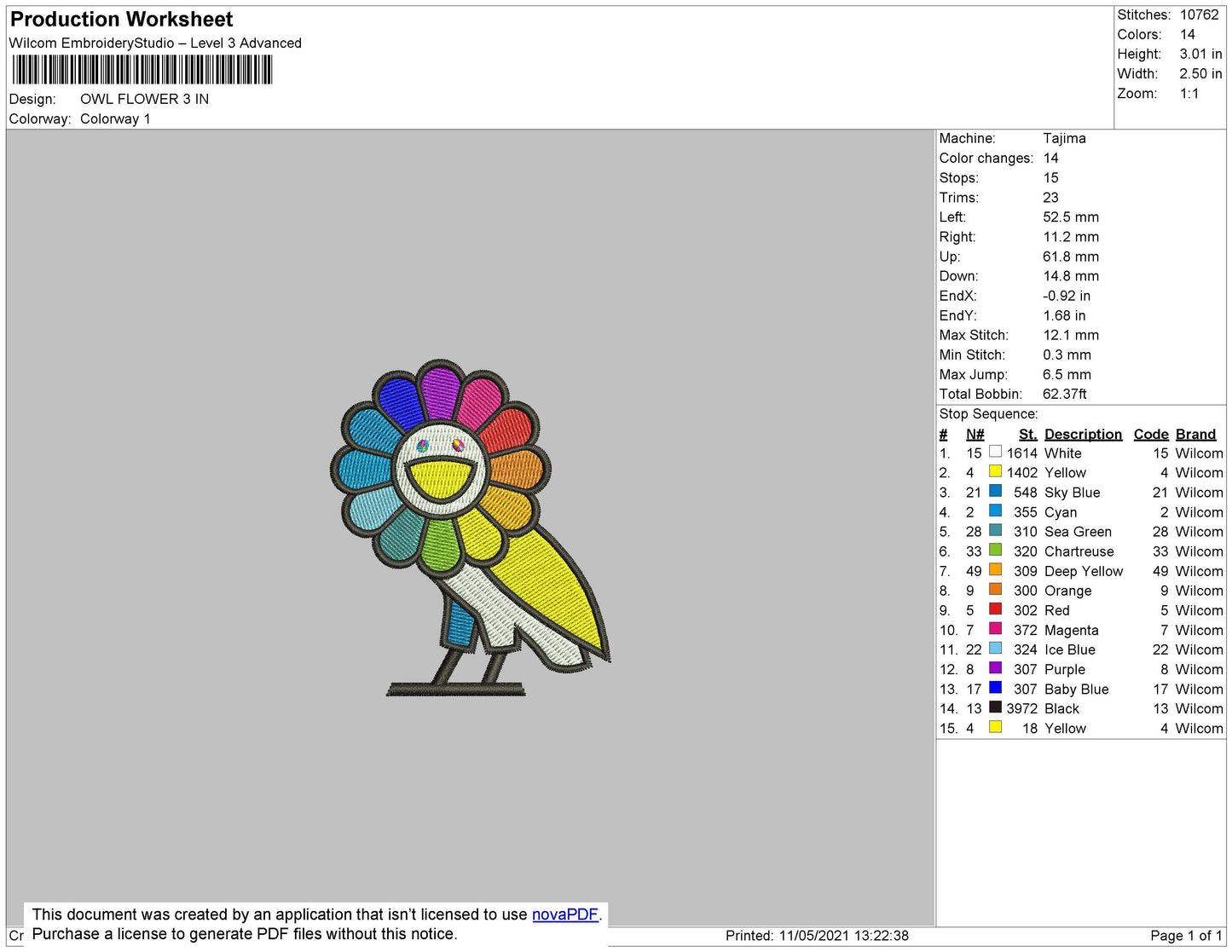1232x952 pixels.
Task: Click the N# column header
Action: click(x=975, y=434)
